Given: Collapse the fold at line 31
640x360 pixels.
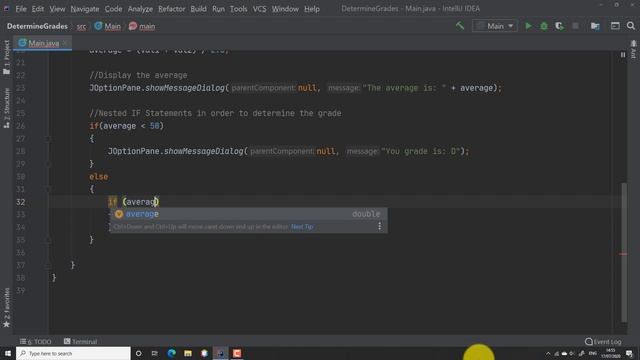Looking at the screenshot, I should click(x=48, y=189).
